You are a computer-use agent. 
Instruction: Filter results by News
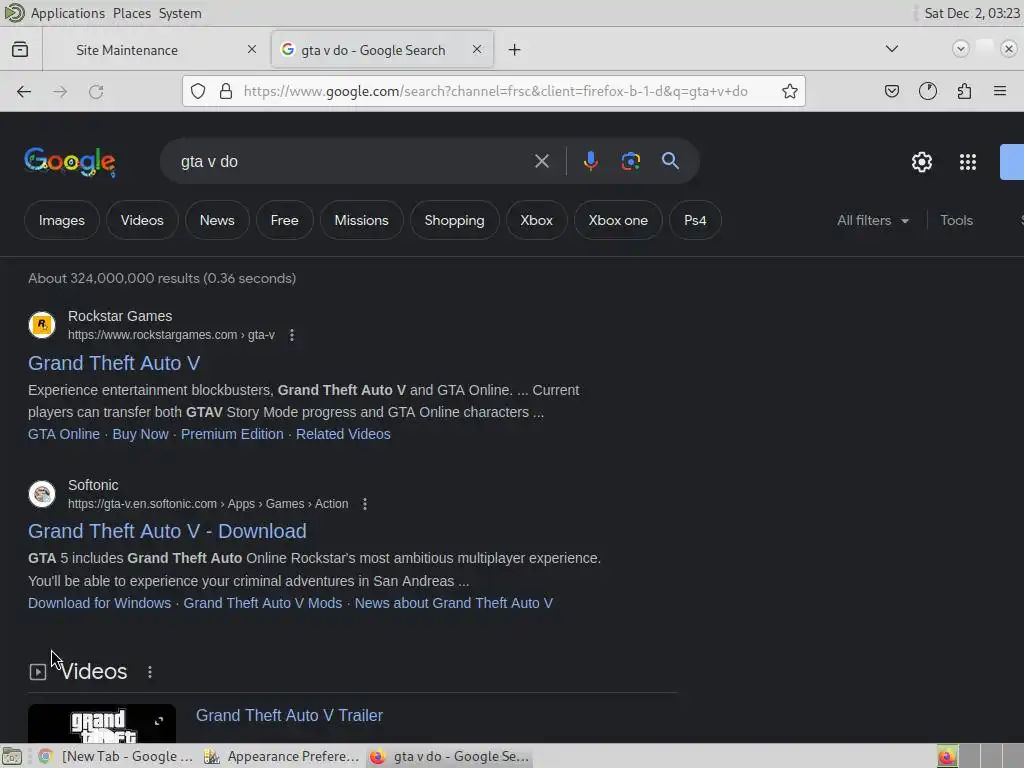[217, 221]
